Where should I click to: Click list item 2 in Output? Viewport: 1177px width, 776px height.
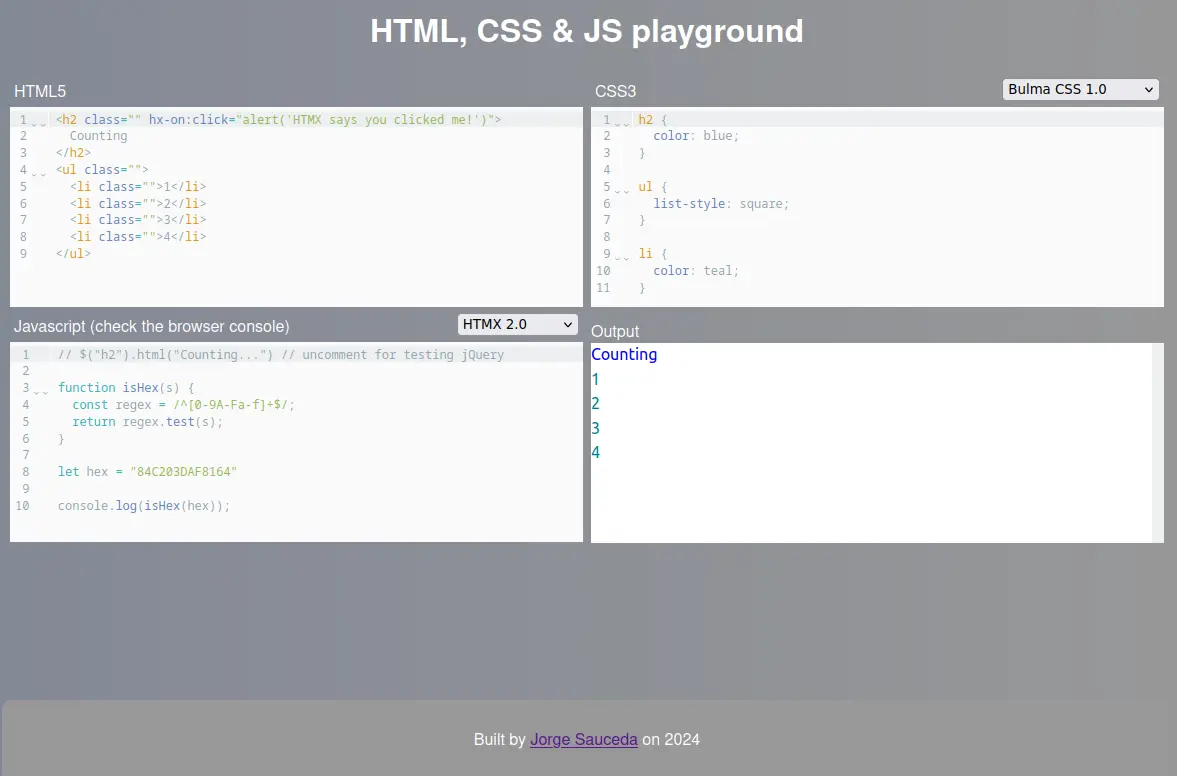pyautogui.click(x=595, y=404)
